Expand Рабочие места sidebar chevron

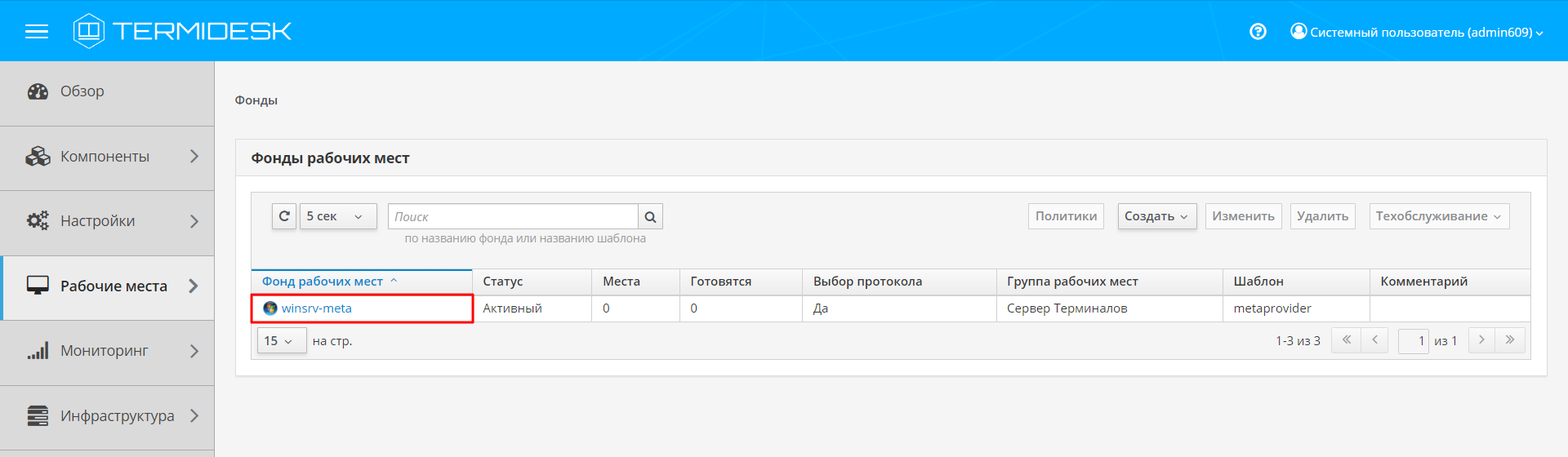coord(194,286)
